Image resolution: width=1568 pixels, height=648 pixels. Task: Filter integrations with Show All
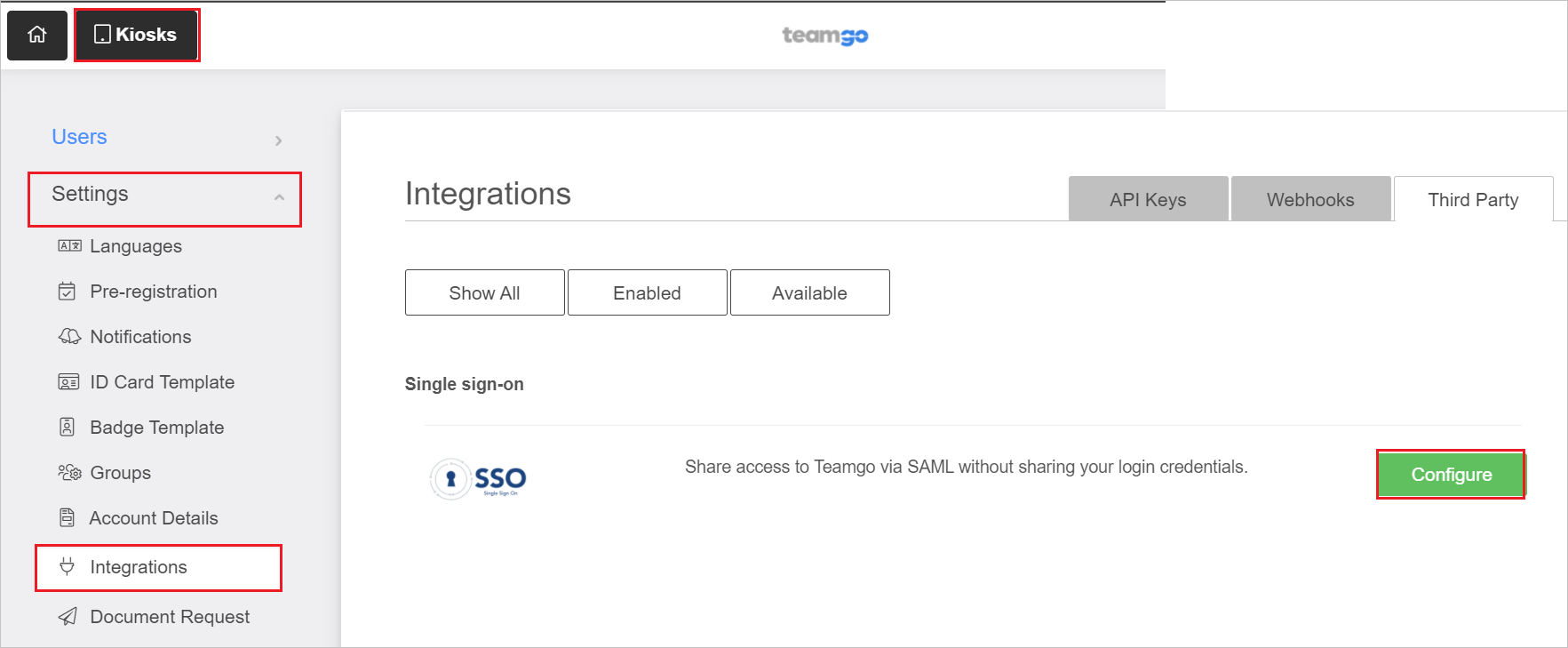(484, 292)
